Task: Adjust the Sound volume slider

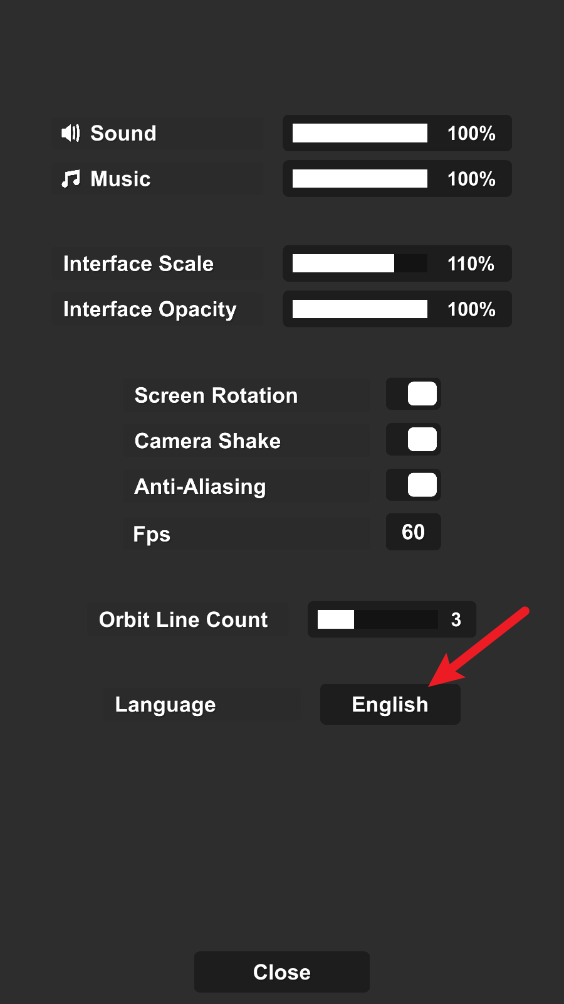Action: (360, 133)
